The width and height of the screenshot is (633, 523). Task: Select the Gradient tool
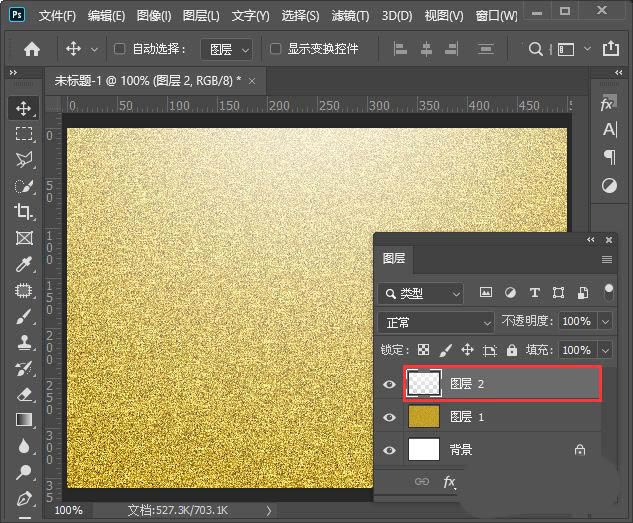(24, 420)
